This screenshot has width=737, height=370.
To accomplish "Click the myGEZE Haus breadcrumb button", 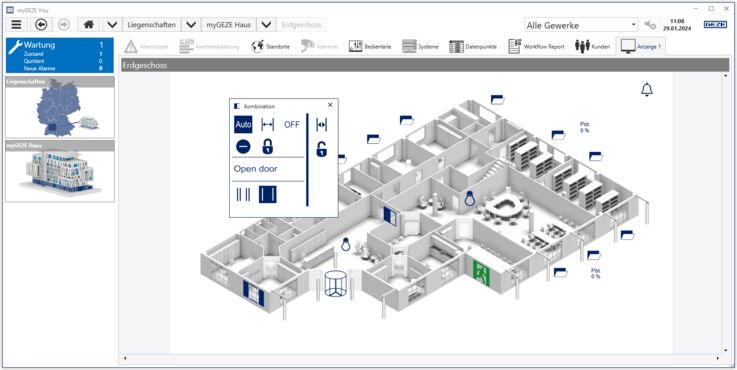I will point(228,24).
